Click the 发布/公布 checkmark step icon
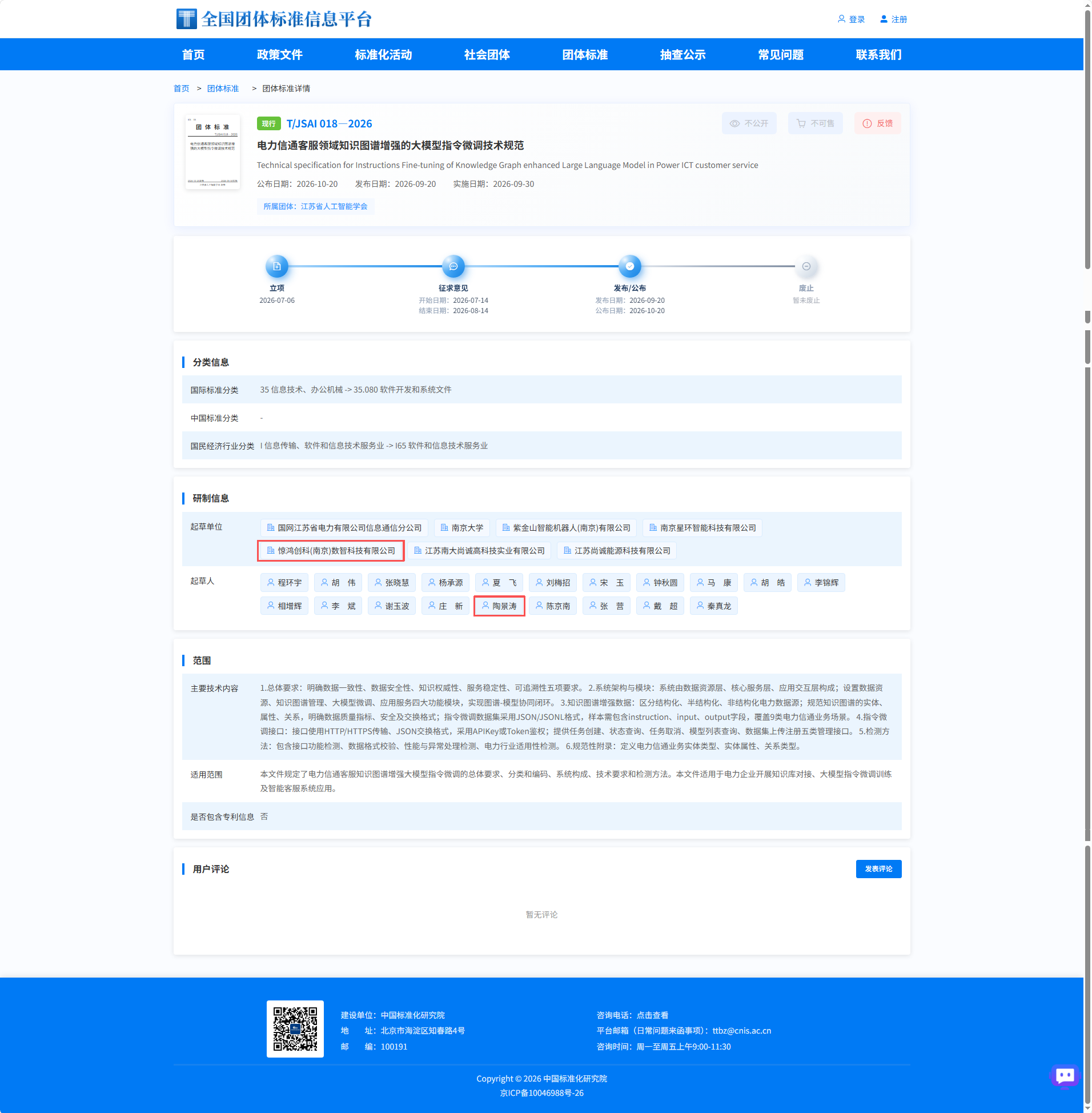Viewport: 1092px width, 1113px height. (x=630, y=266)
